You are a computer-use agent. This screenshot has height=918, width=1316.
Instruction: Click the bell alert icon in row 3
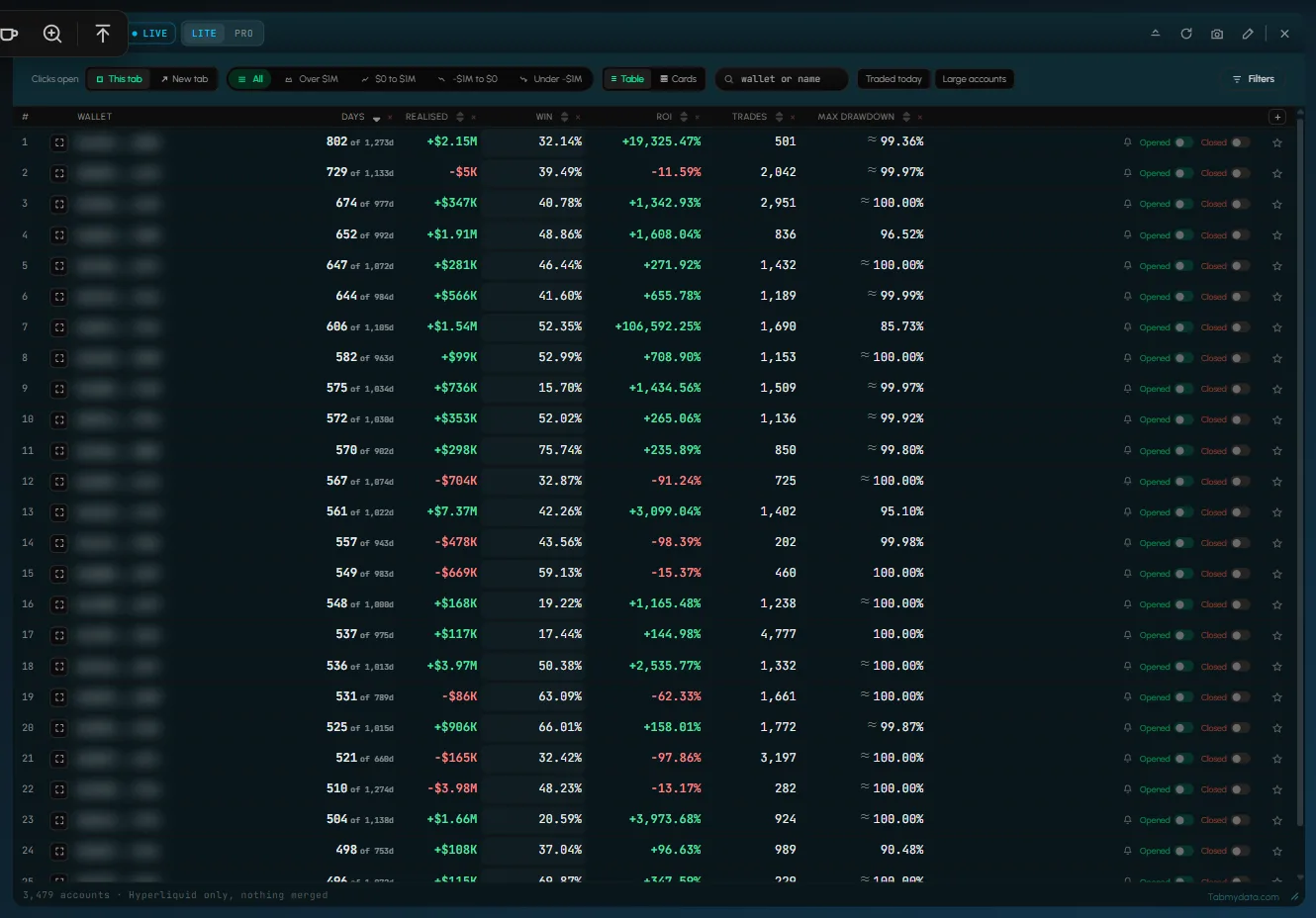click(x=1127, y=204)
